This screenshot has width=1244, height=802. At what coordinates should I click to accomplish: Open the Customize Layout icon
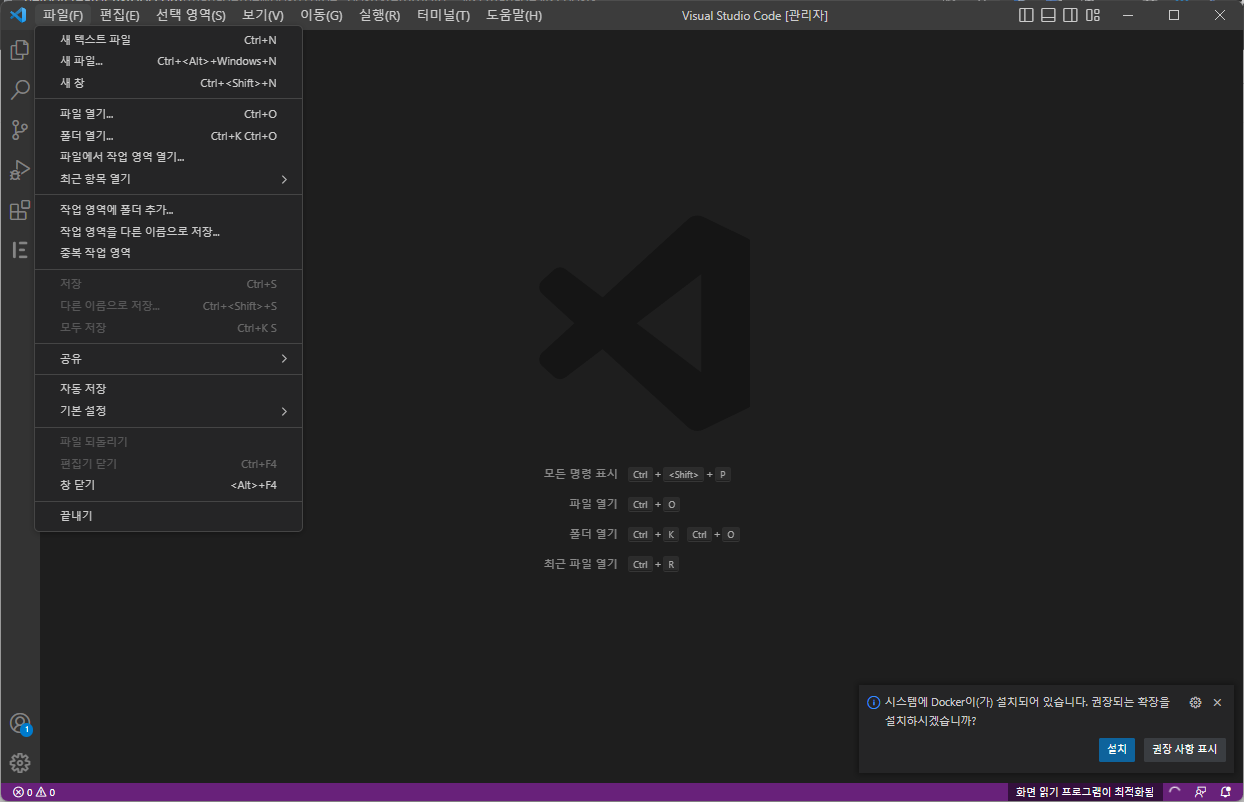pos(1093,15)
